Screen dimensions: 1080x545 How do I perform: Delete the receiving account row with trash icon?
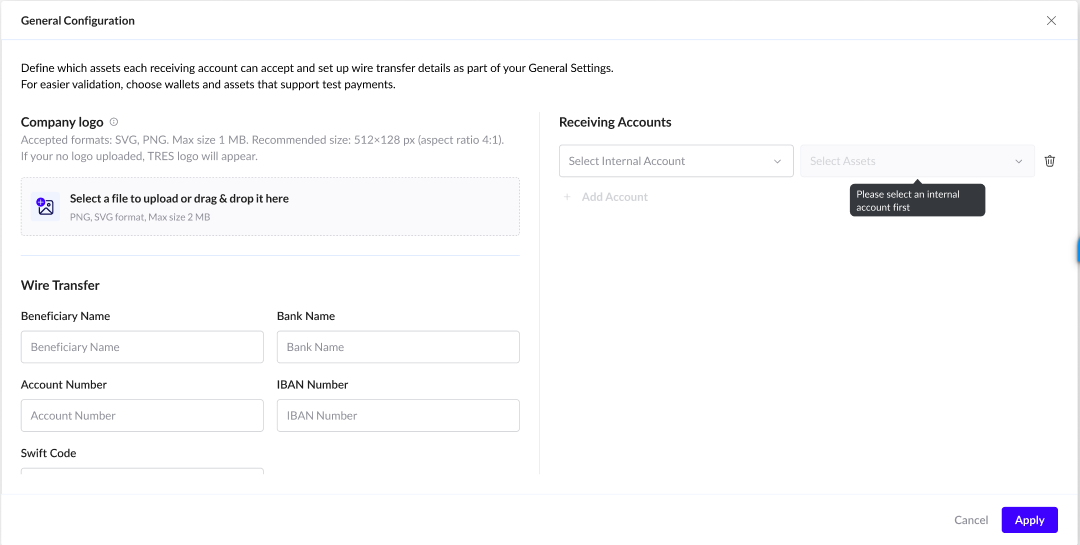click(1049, 161)
